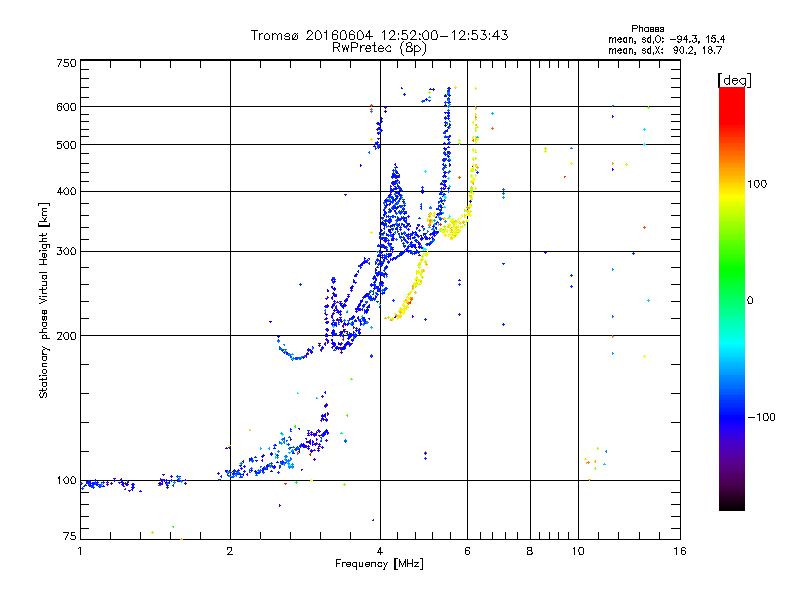Click the x-axis tick label '10'
This screenshot has height=600, width=800.
(578, 551)
